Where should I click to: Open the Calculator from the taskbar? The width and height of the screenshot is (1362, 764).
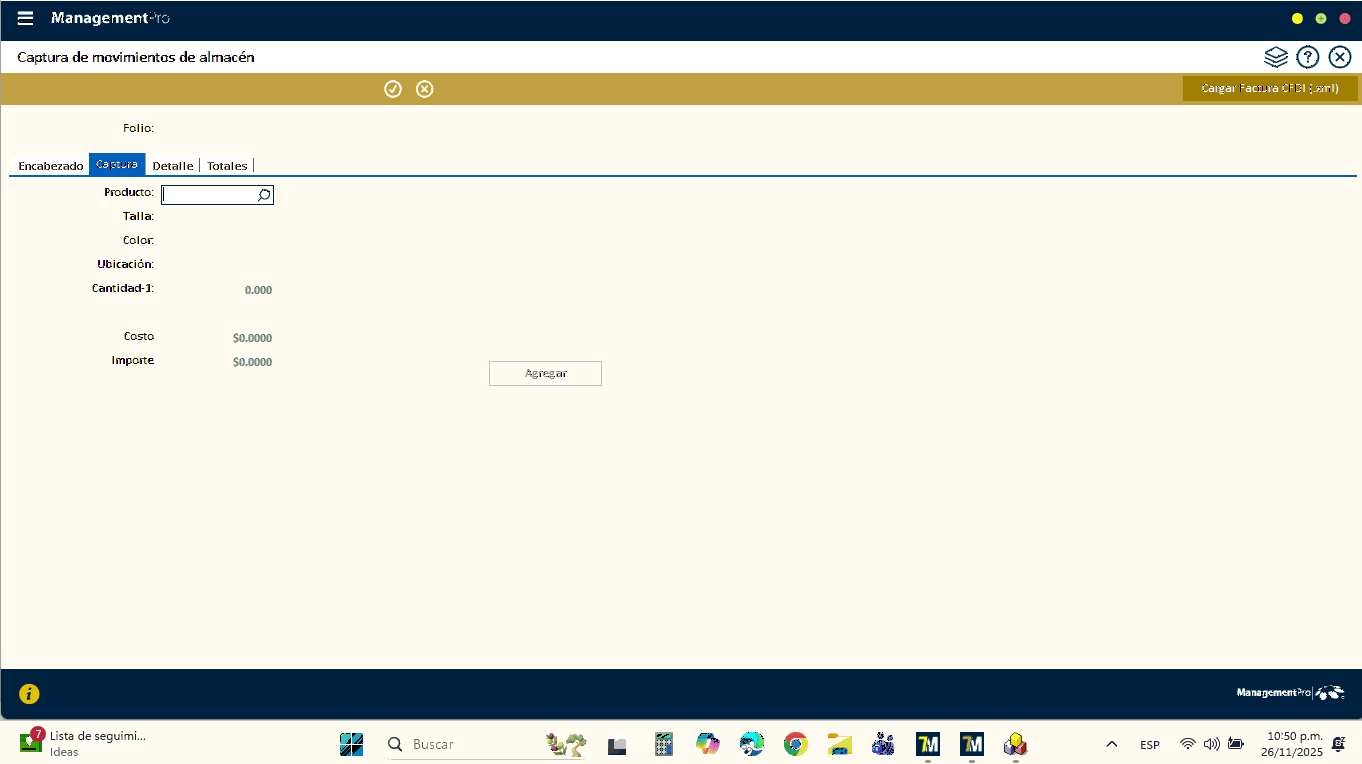pyautogui.click(x=663, y=744)
